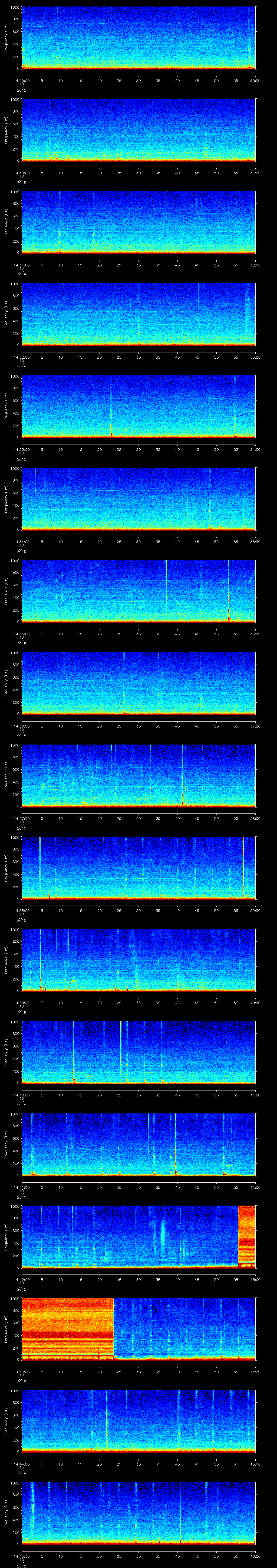
Task: Click the 14:35:00 start time label
Action: pyautogui.click(x=21, y=634)
